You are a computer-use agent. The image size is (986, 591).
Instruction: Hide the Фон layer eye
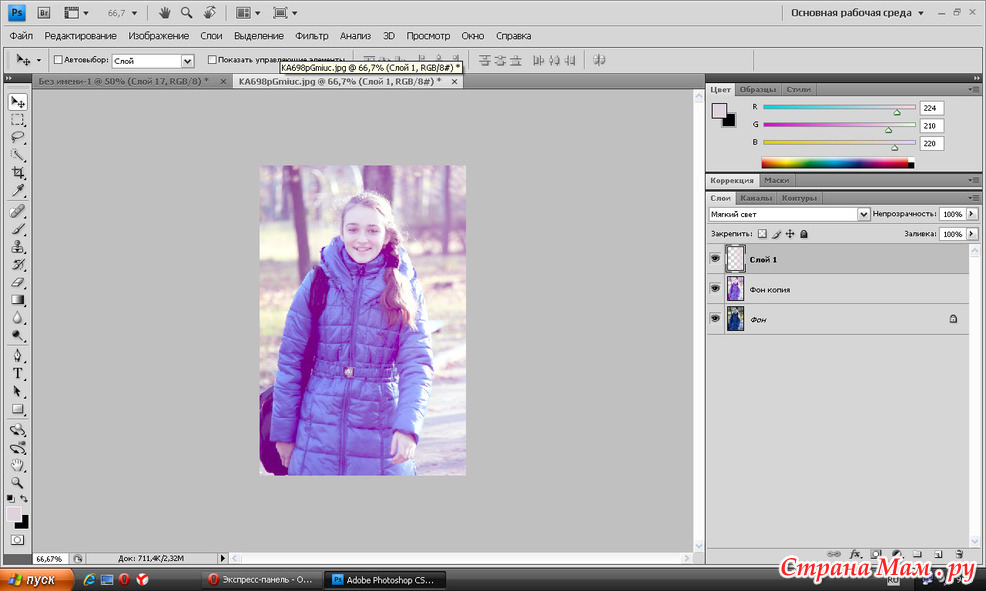(715, 319)
